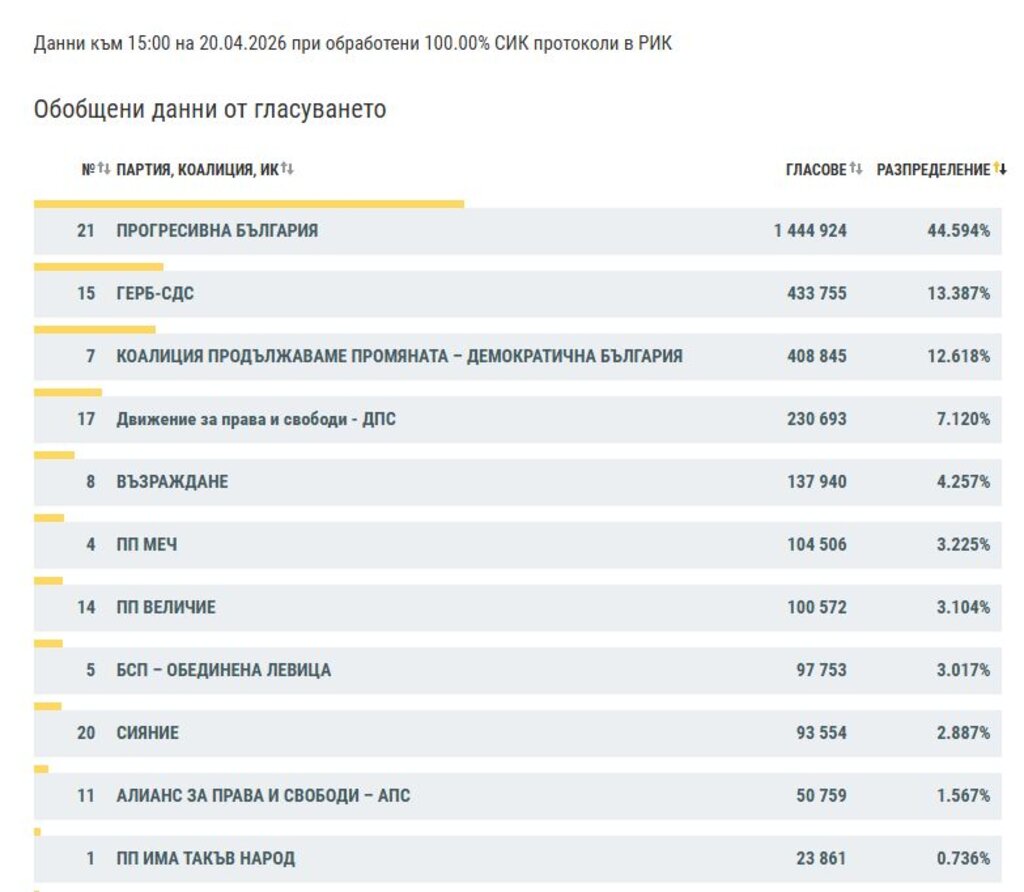
Task: Click sort arrows next to ПАРТИЯ, КОАЛИЦИЯ, ИК
Action: [x=287, y=170]
